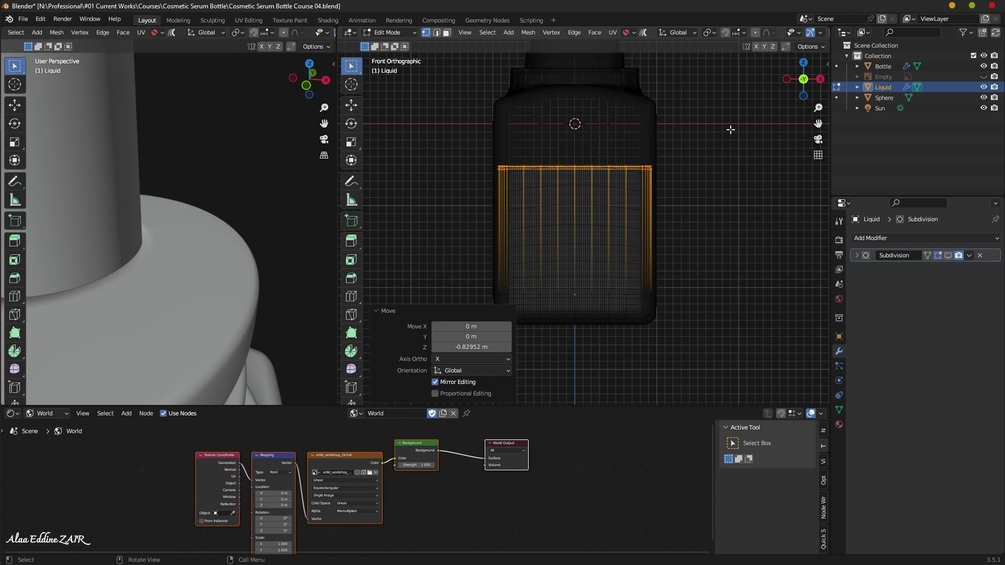The image size is (1005, 565).
Task: Switch to the Modeling workspace tab
Action: 178,20
